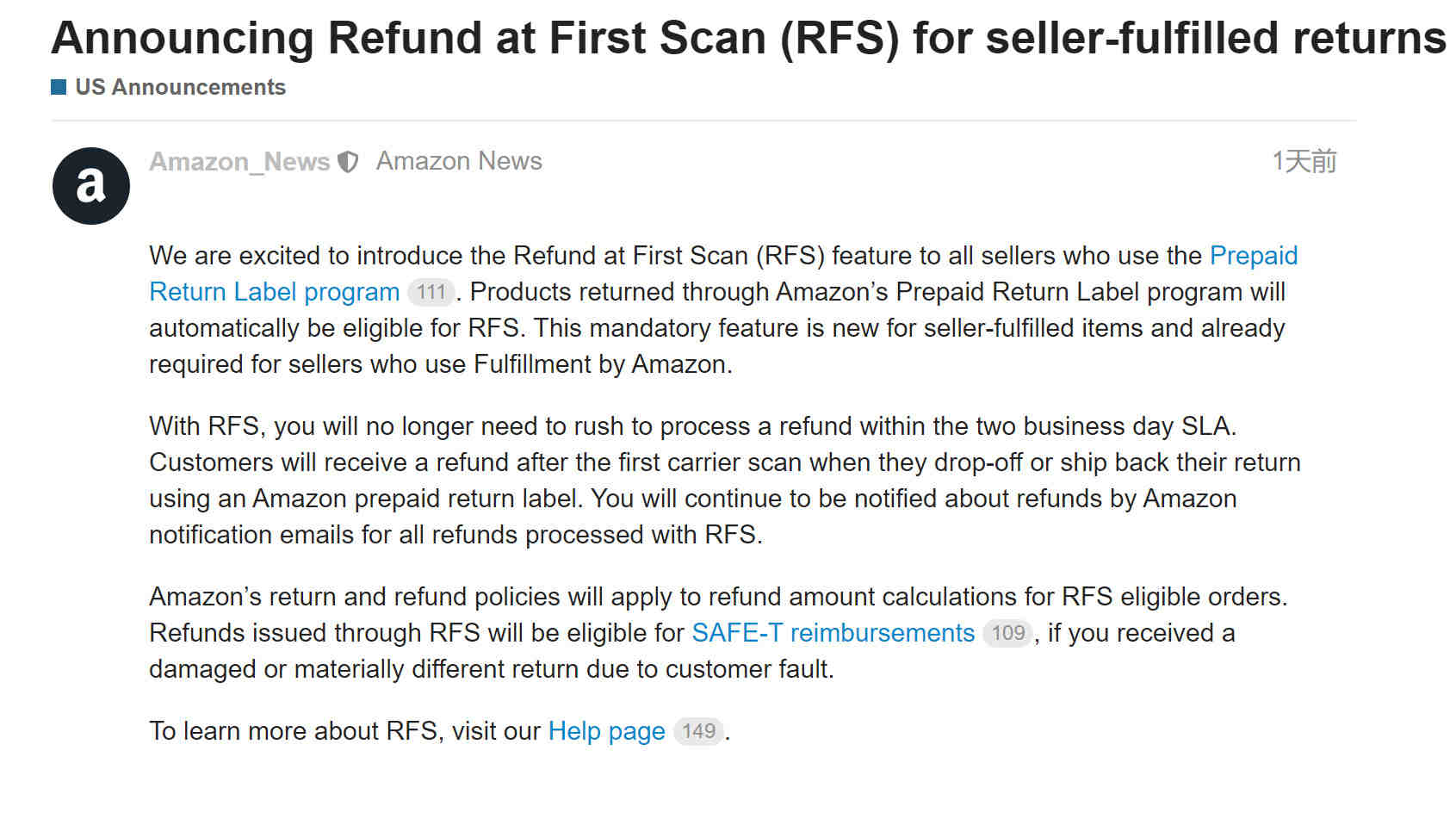Image resolution: width=1456 pixels, height=819 pixels.
Task: Click the Announcing Refund at First Scan title
Action: (748, 38)
